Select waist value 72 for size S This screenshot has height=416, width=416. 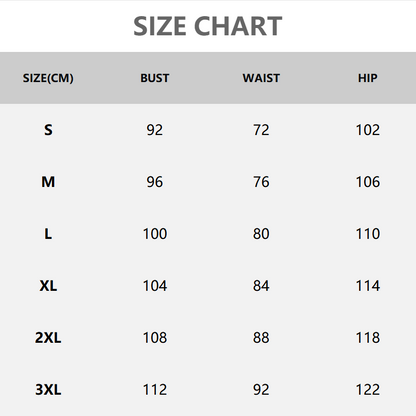coord(261,130)
